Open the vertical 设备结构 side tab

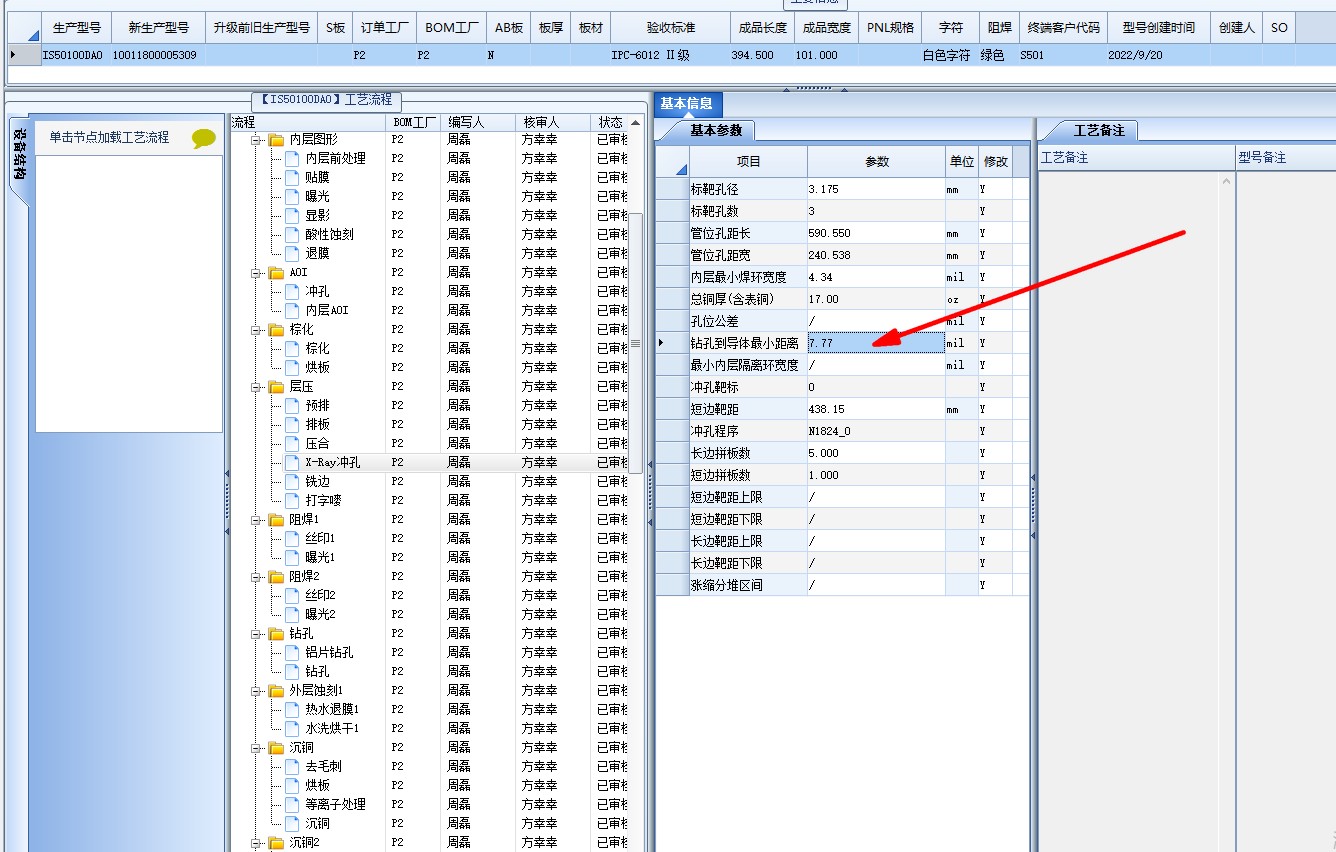pyautogui.click(x=19, y=158)
